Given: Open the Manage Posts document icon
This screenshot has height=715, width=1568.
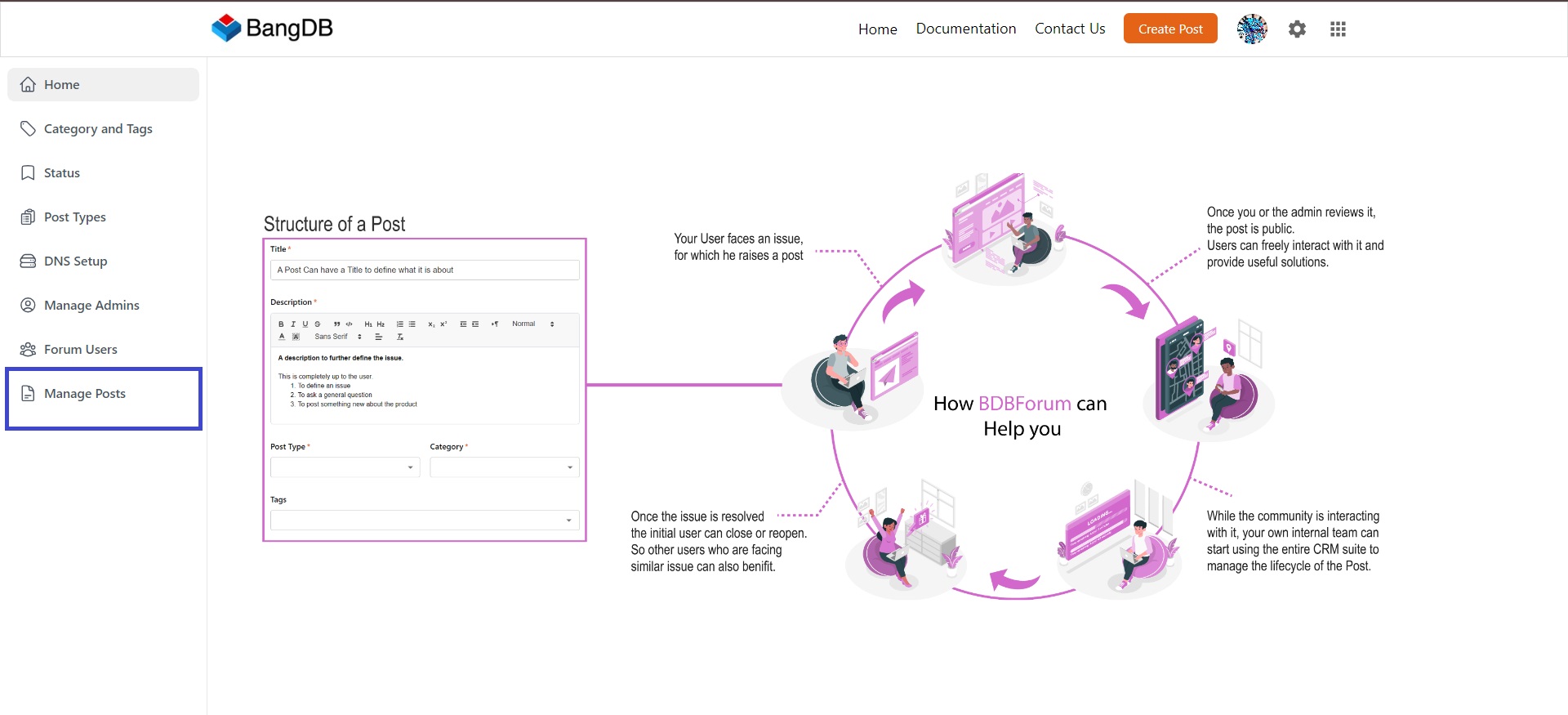Looking at the screenshot, I should (x=28, y=394).
